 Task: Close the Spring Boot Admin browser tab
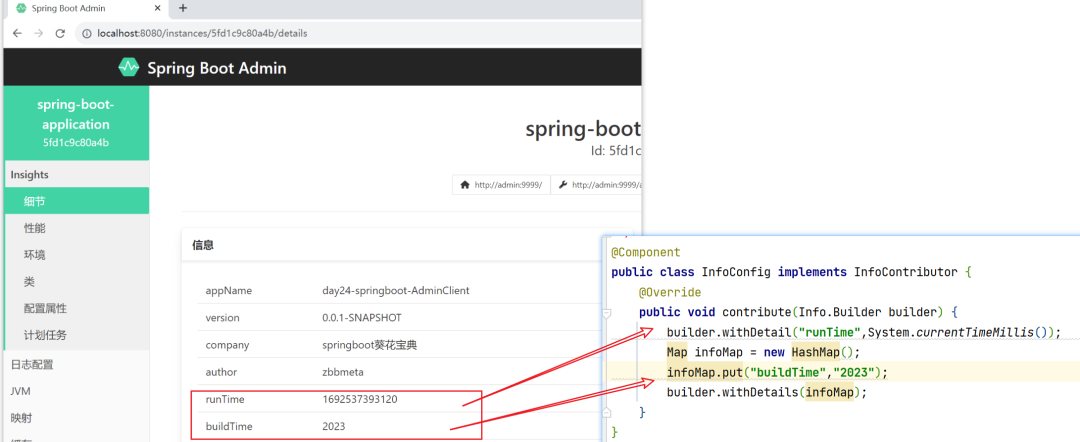(158, 8)
